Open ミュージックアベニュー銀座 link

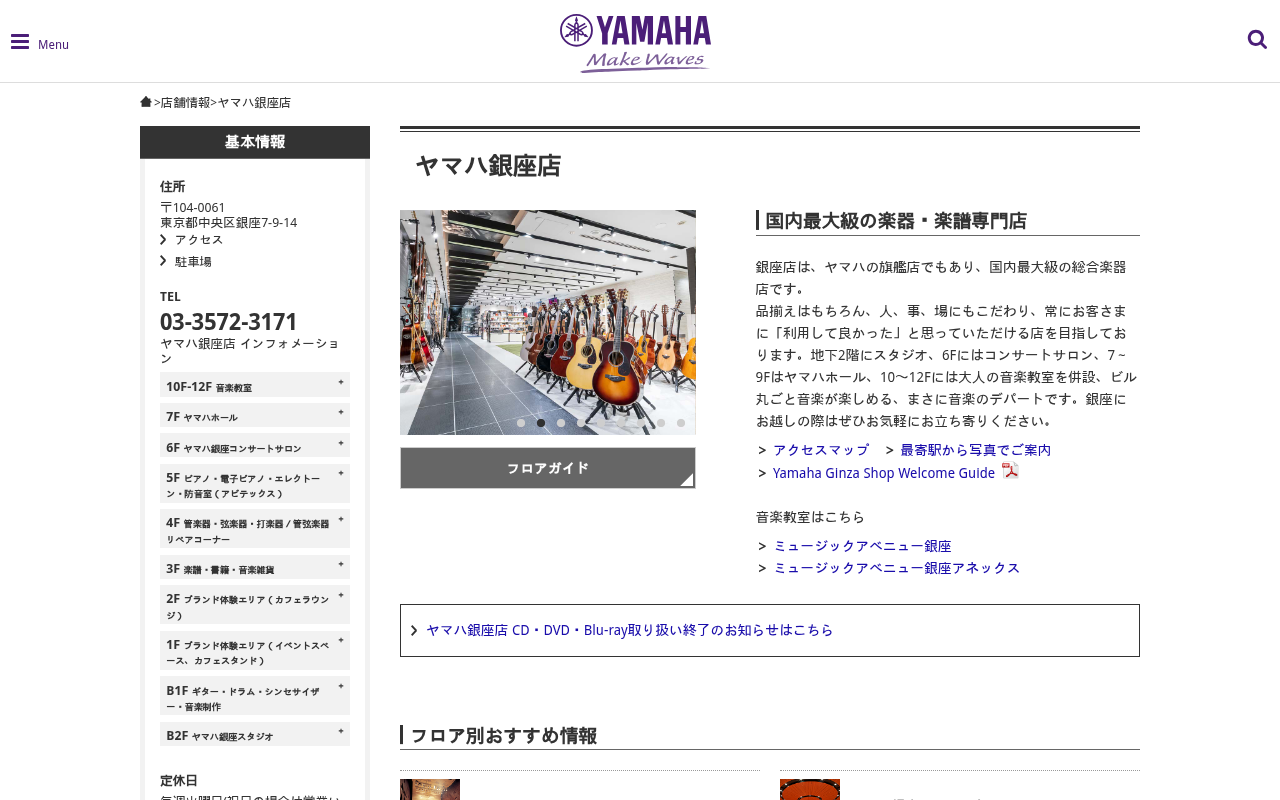coord(863,546)
